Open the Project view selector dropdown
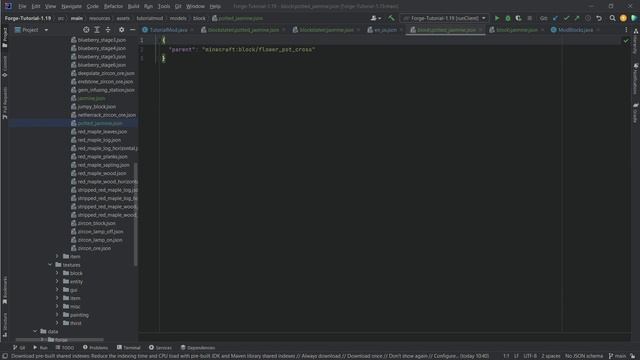Viewport: 640px width, 360px height. [x=31, y=30]
